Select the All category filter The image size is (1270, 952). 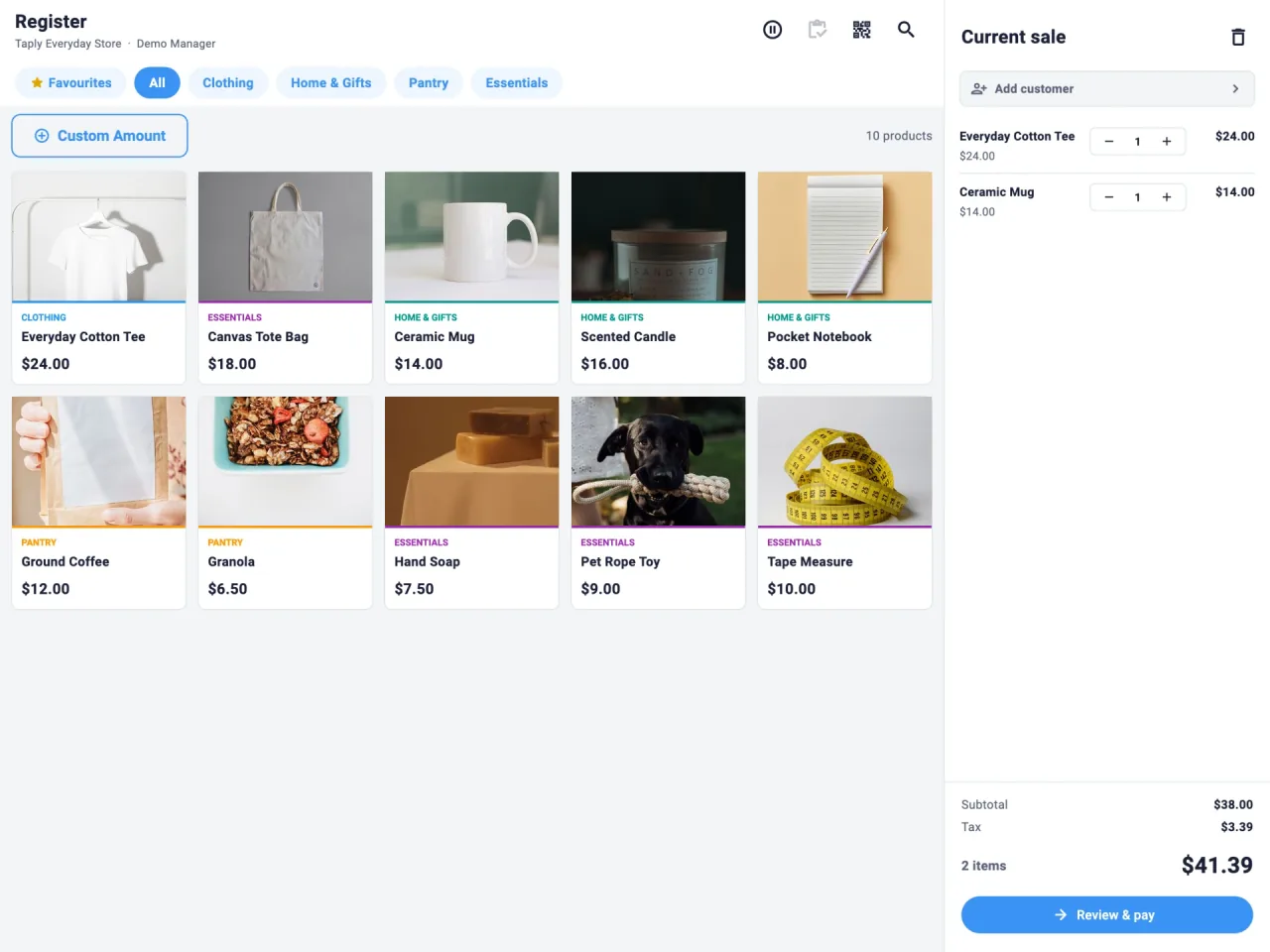[157, 83]
